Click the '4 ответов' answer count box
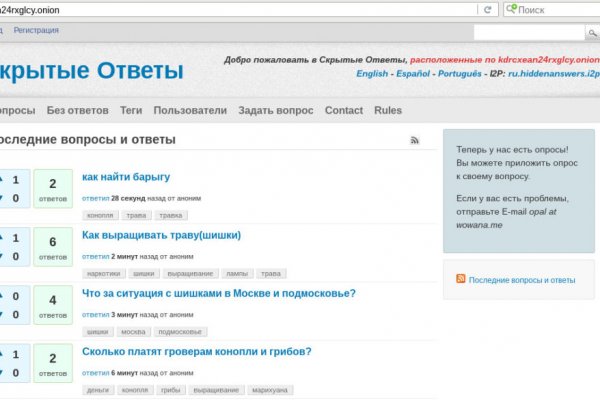The width and height of the screenshot is (600, 400). 53,305
